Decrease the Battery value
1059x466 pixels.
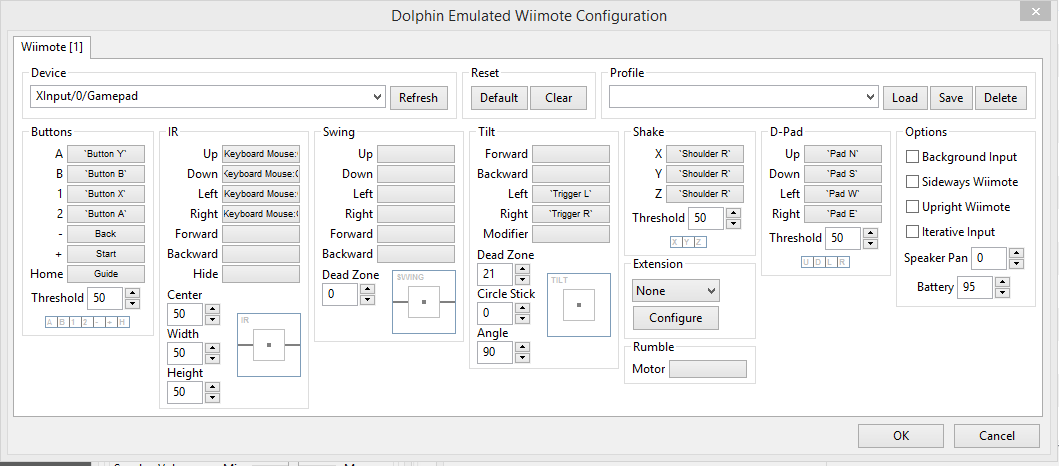1003,292
